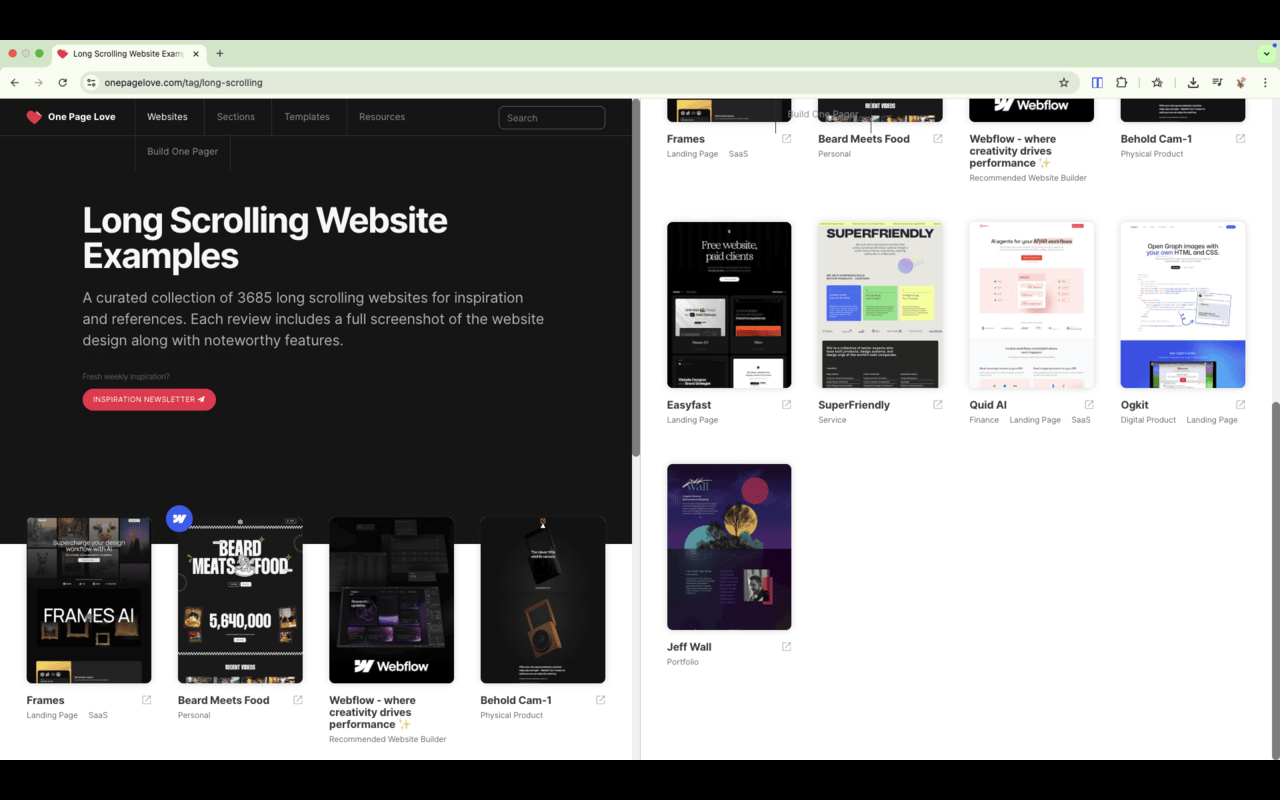The height and width of the screenshot is (800, 1280).
Task: Open external link icon beside Ogkit
Action: pos(1241,405)
